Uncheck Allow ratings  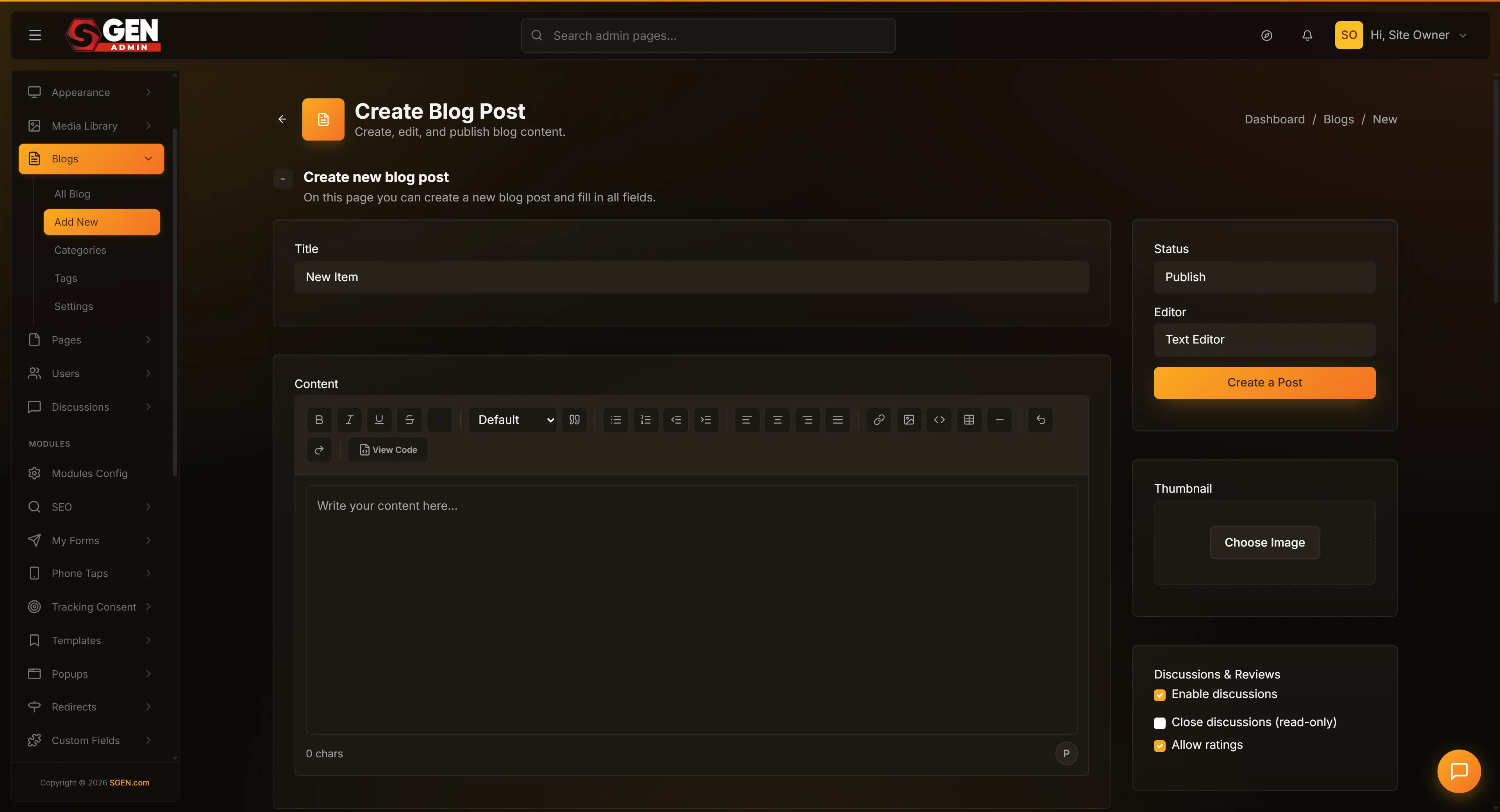[1159, 746]
